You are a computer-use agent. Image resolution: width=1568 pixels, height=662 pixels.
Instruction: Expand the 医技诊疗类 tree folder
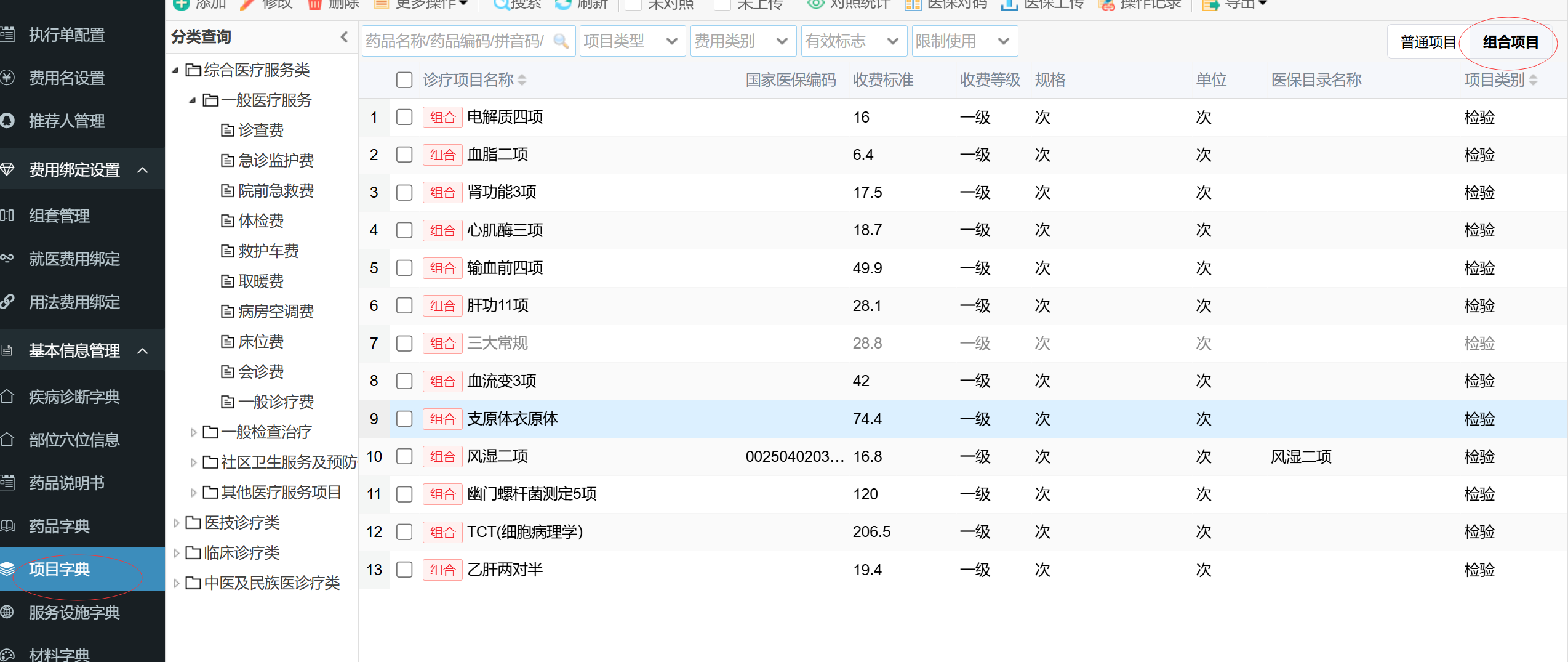[177, 523]
